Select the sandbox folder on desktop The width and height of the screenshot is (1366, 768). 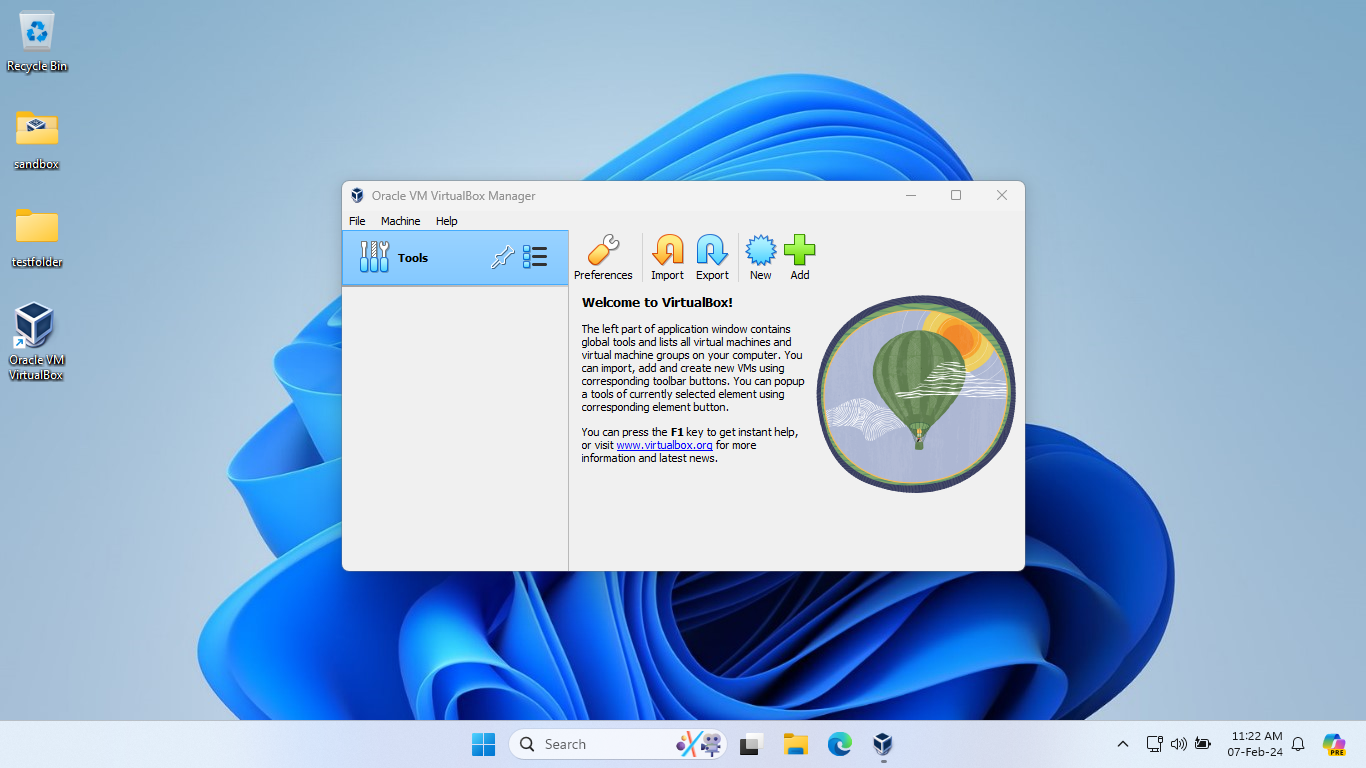coord(37,139)
